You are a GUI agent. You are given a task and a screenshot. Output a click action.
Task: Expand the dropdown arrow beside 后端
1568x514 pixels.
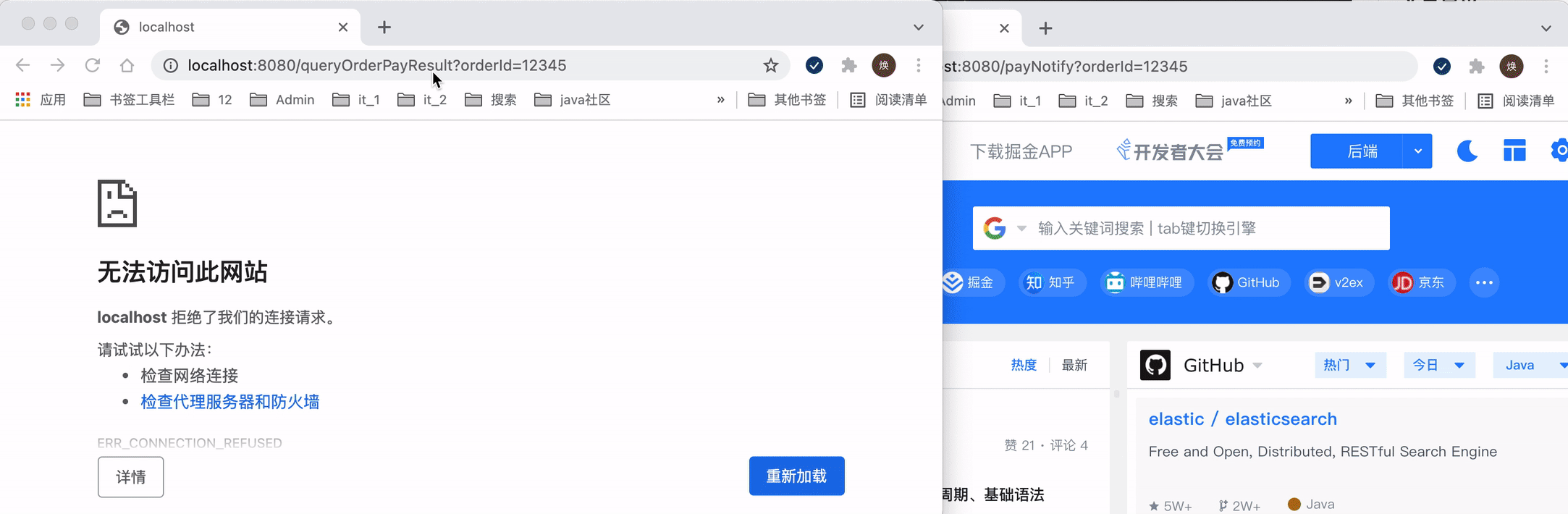(1417, 151)
